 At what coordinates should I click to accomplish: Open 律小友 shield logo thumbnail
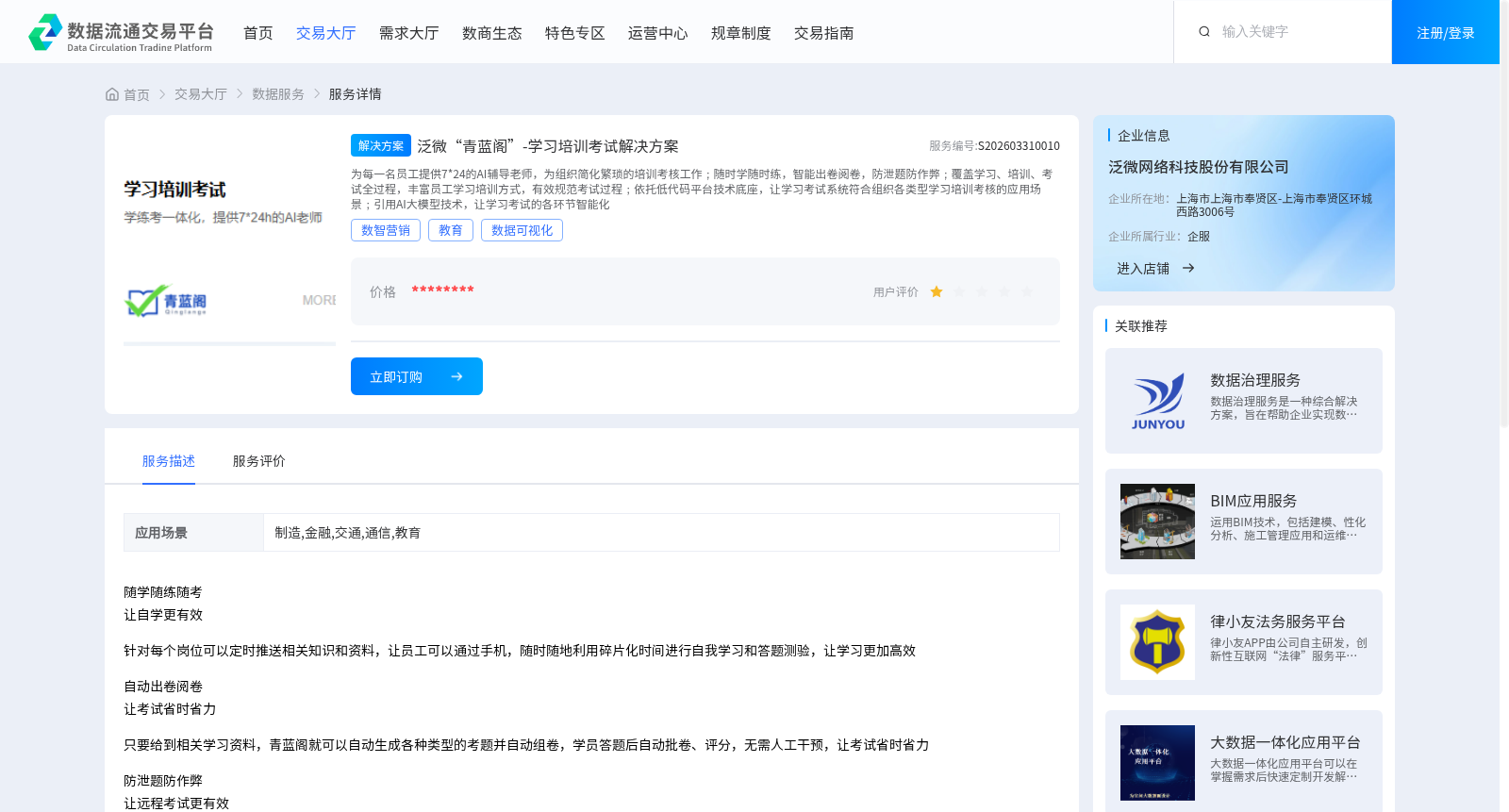click(x=1157, y=642)
